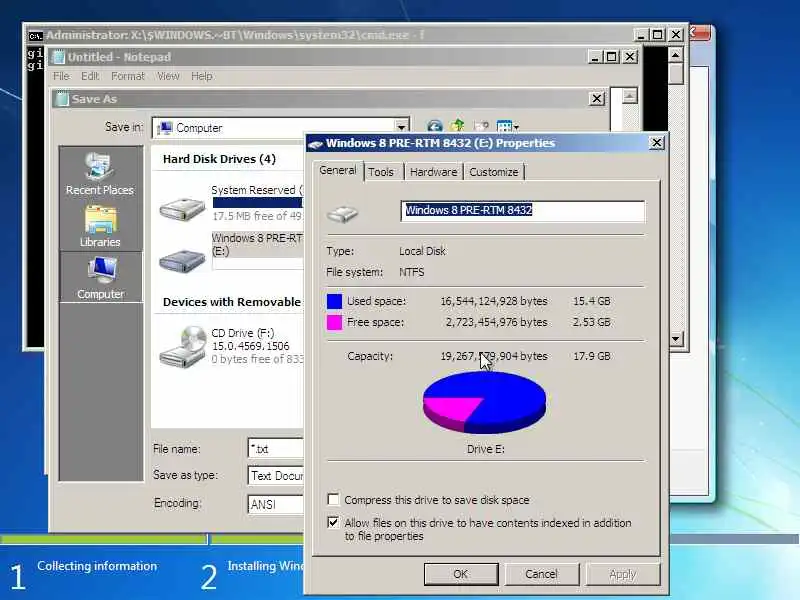The width and height of the screenshot is (800, 600).
Task: Click the magenta Free space color swatch
Action: 334,322
